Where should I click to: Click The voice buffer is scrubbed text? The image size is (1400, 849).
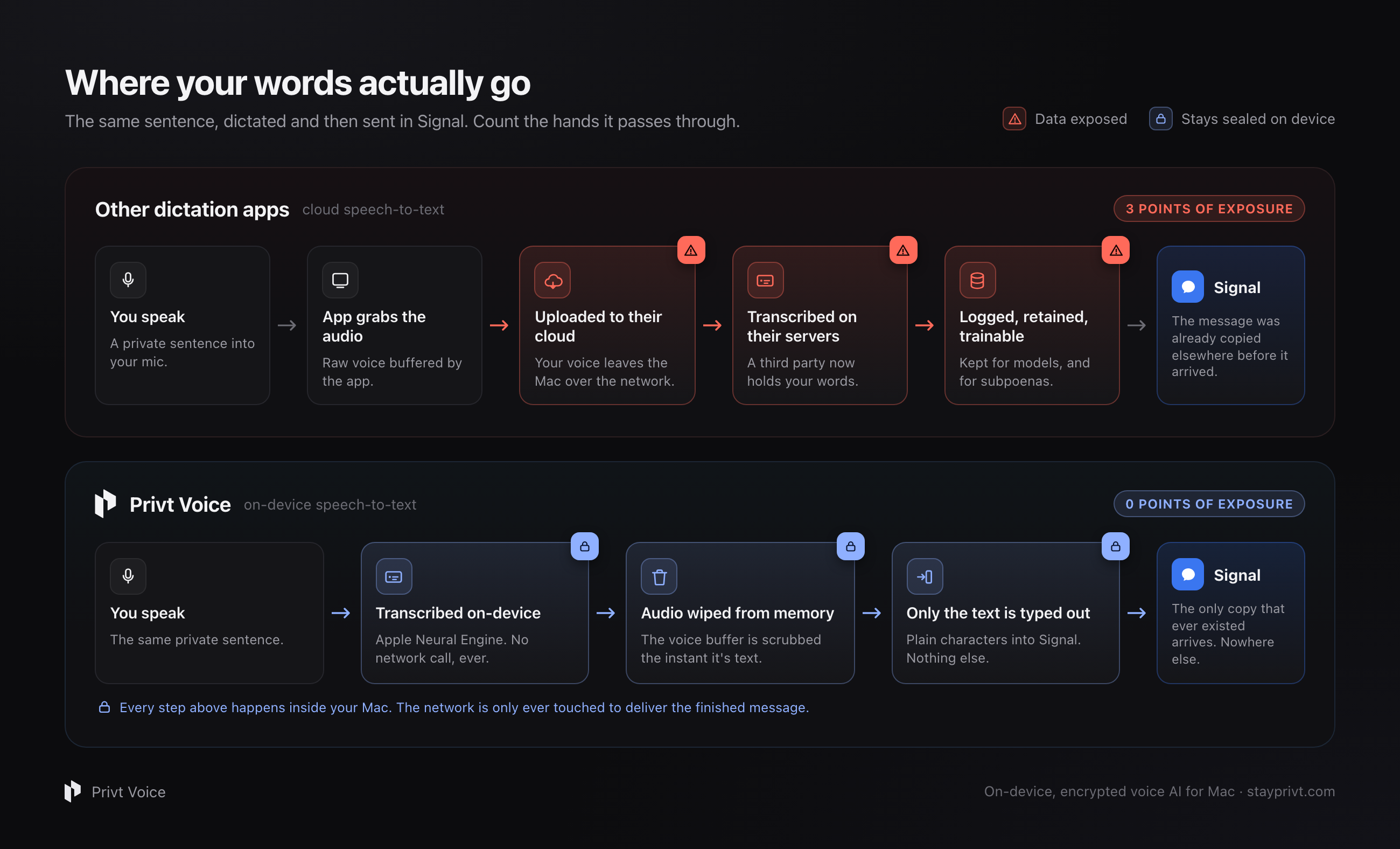pos(731,649)
